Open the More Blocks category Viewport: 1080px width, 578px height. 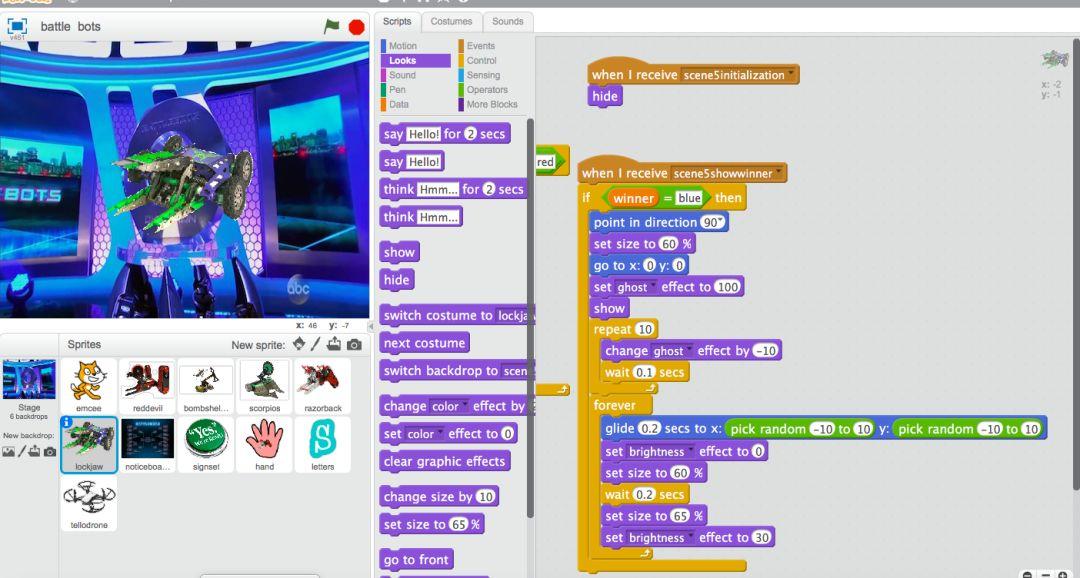pyautogui.click(x=491, y=105)
